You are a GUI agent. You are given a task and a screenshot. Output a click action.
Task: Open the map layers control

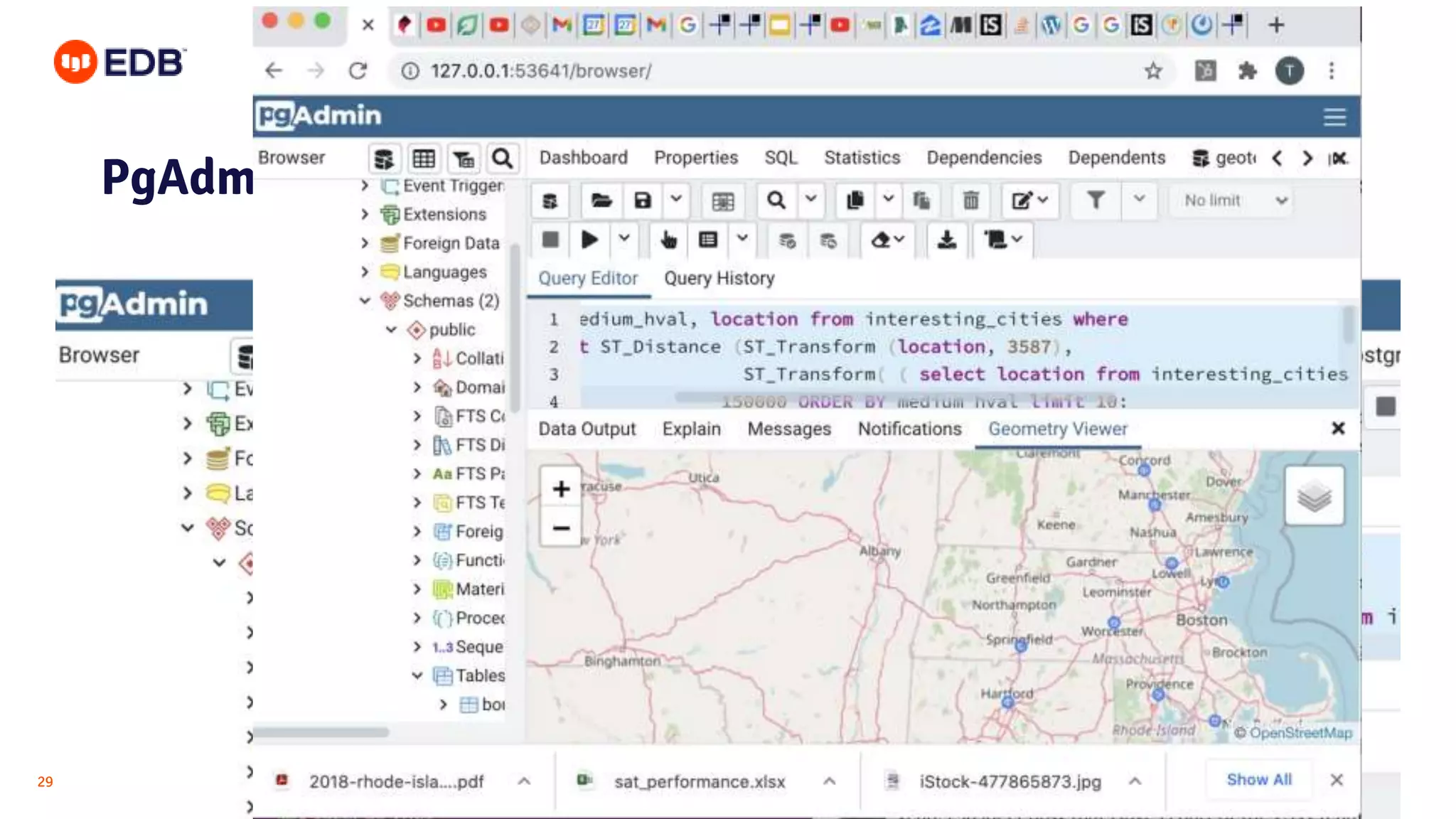point(1315,496)
